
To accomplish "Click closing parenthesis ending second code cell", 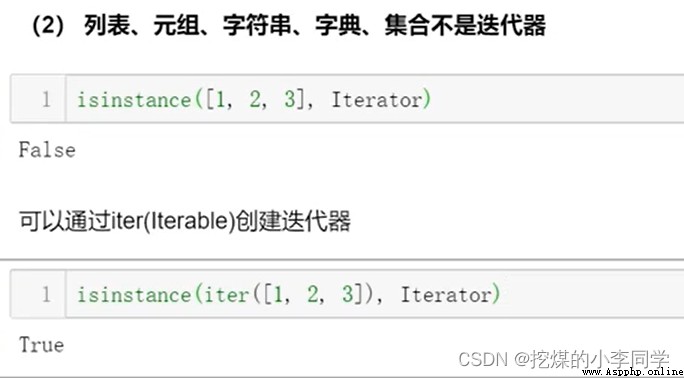I will [x=496, y=295].
